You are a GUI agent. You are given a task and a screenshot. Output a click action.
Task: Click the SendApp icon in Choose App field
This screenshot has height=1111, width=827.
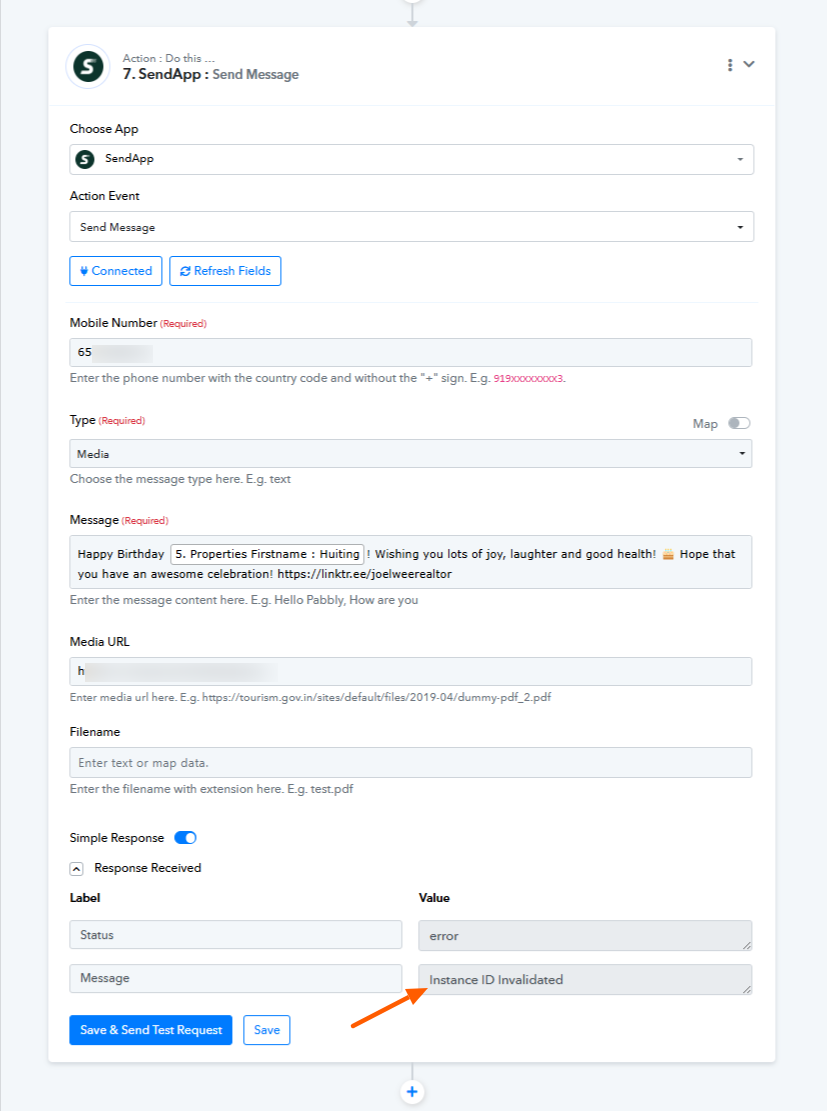click(x=85, y=159)
